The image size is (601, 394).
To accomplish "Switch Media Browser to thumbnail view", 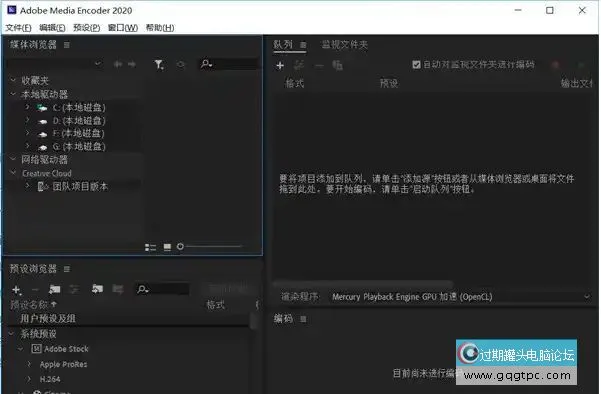I will click(167, 247).
